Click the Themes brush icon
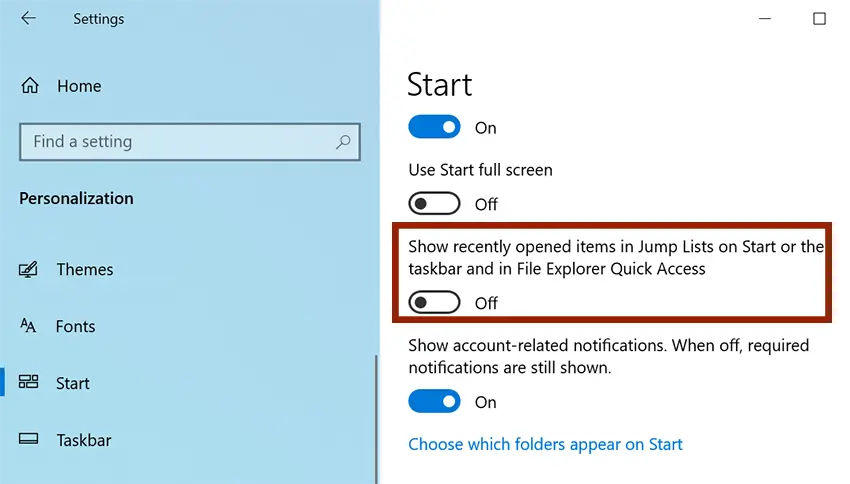The height and width of the screenshot is (484, 850). pos(28,269)
